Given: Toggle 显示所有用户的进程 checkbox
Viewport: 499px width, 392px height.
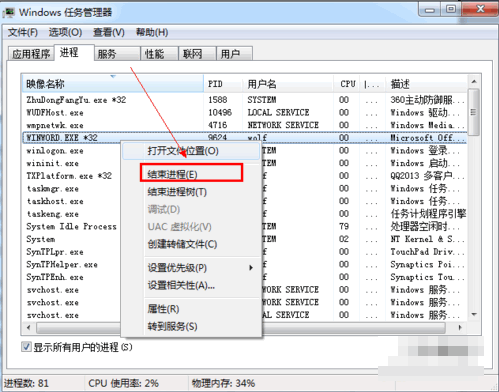Looking at the screenshot, I should (26, 347).
